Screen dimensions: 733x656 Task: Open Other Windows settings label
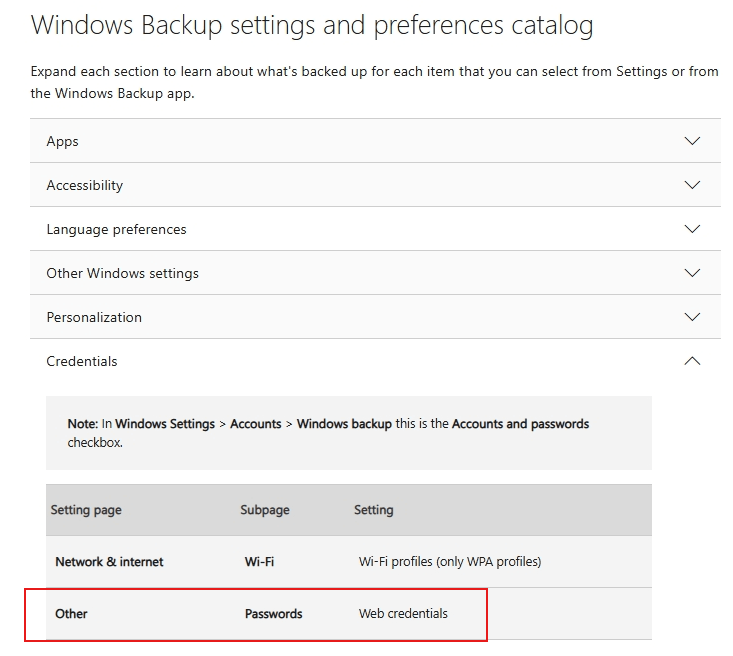[x=122, y=273]
